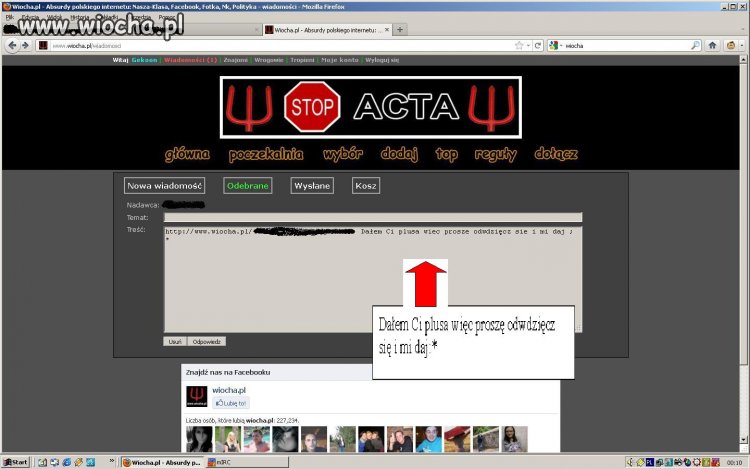This screenshot has height=469, width=750.
Task: Open the top section
Action: (447, 154)
